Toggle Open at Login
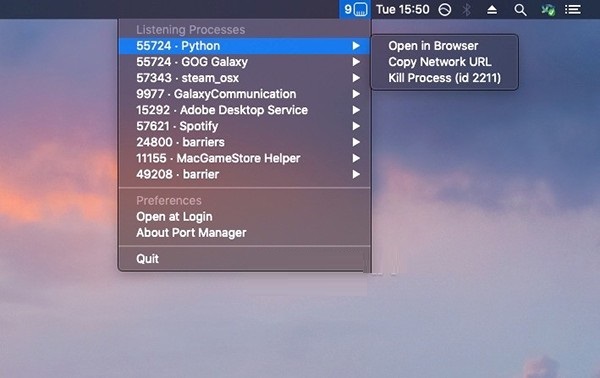 coord(244,217)
